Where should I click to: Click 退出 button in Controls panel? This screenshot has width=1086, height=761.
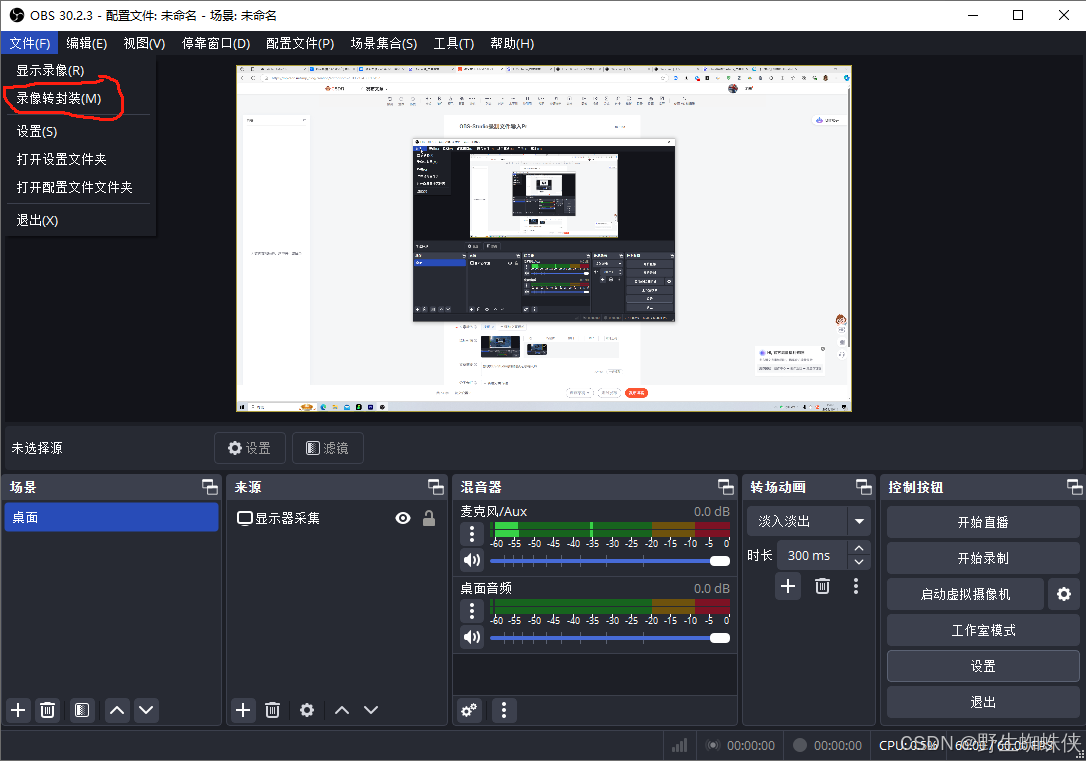point(983,702)
